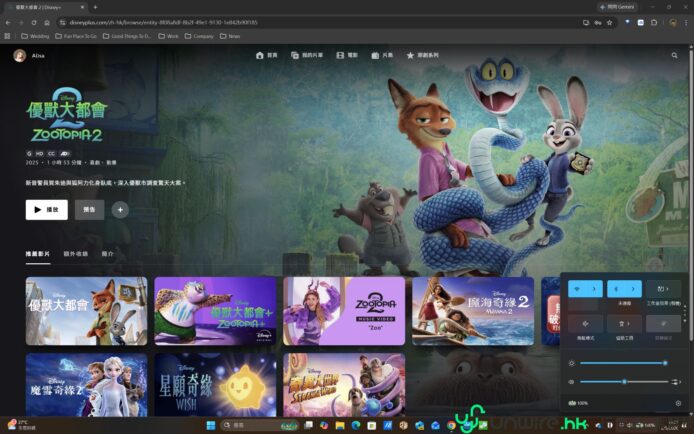This screenshot has width=694, height=434.
Task: Open 我的片單 watchlist menu
Action: coord(307,55)
